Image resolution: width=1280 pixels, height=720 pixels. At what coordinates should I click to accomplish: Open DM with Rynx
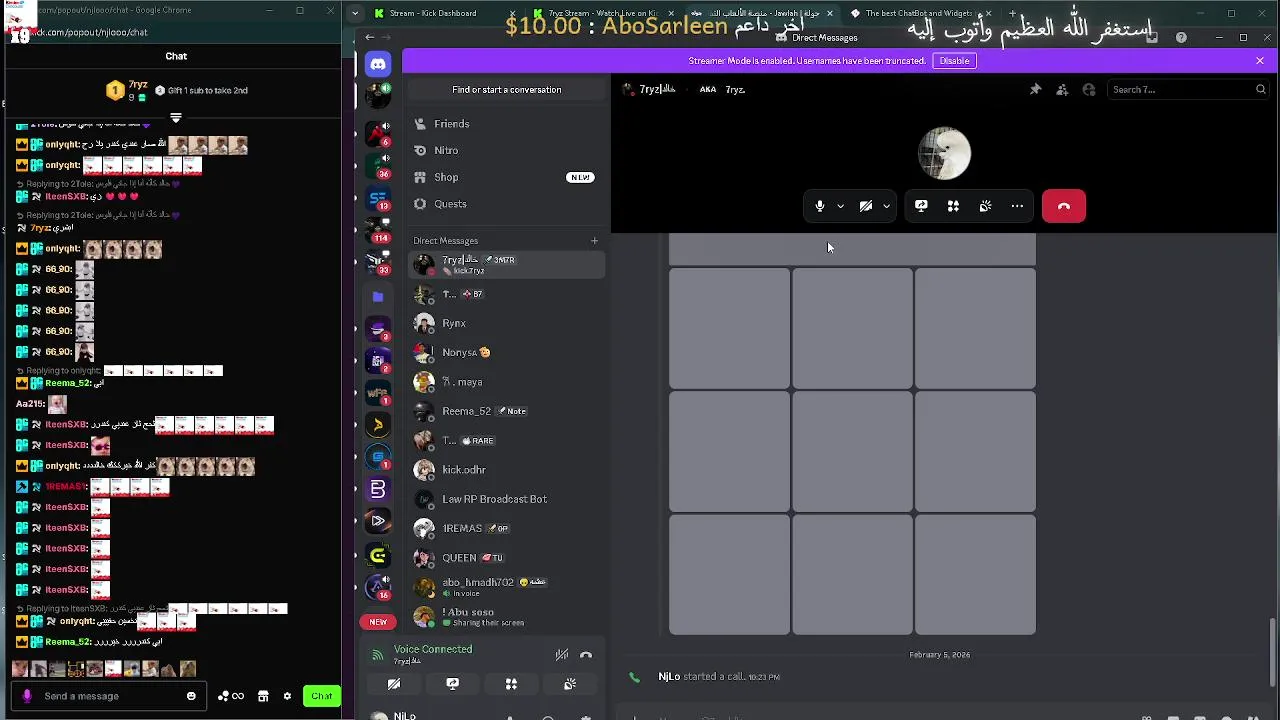coord(506,323)
